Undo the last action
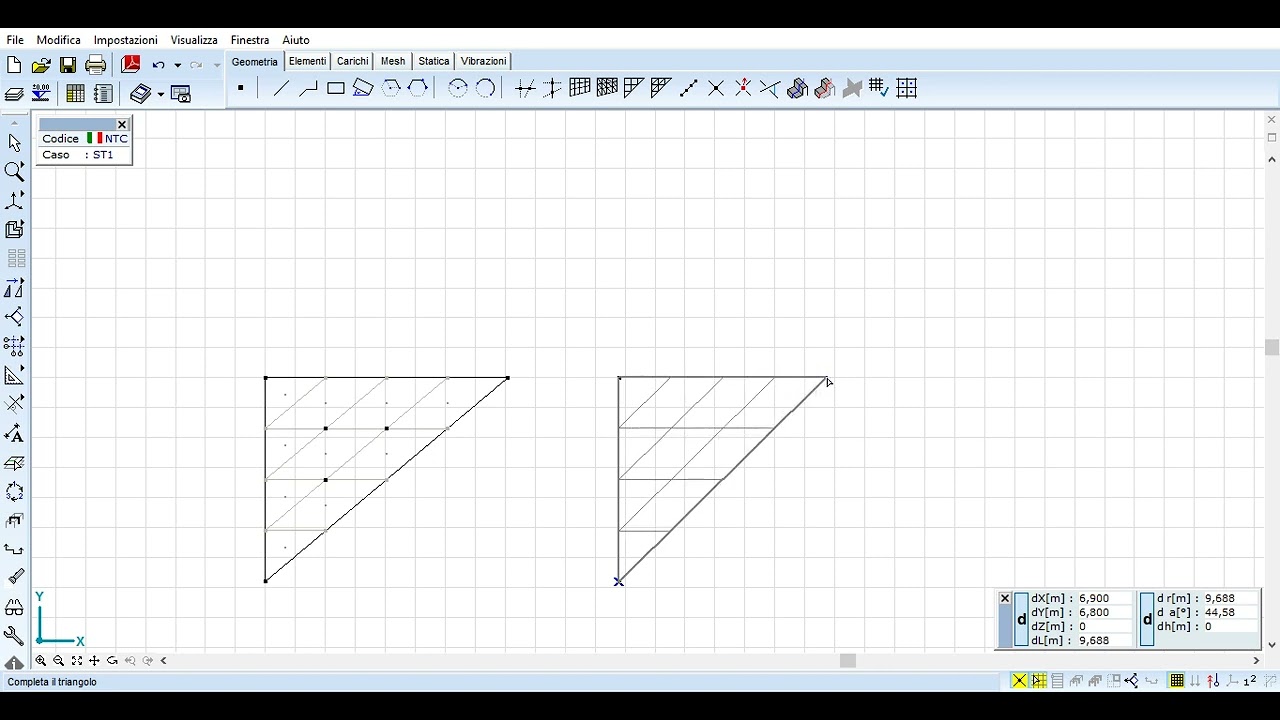 158,65
